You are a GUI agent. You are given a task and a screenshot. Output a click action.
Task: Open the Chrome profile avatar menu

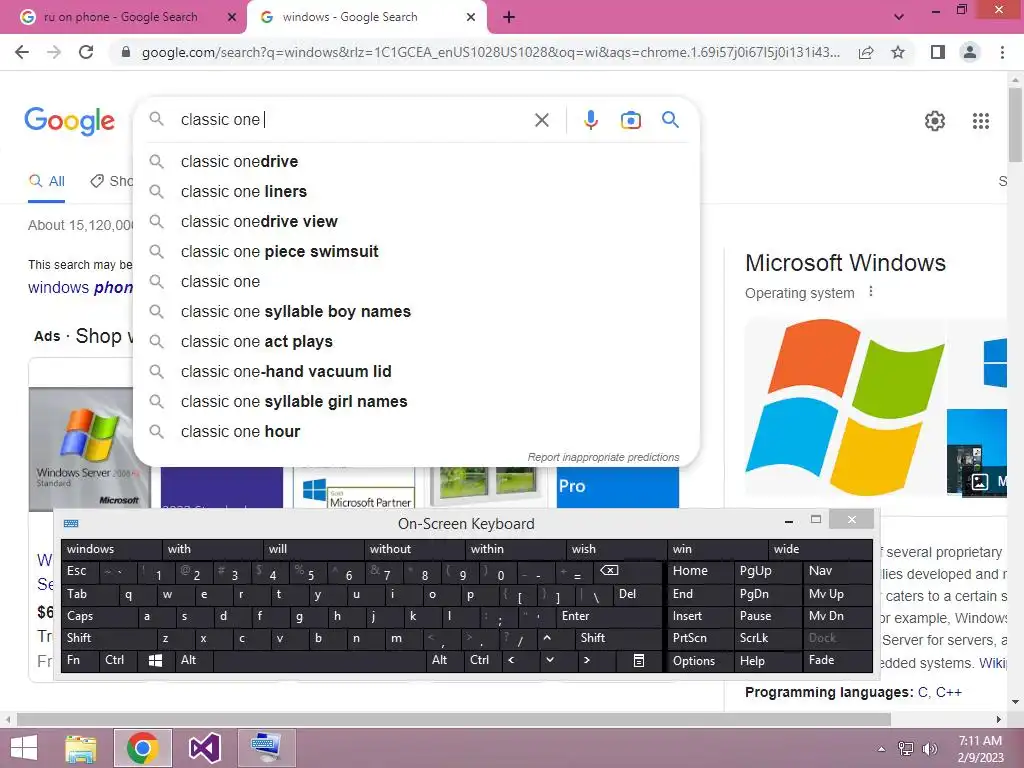point(970,52)
